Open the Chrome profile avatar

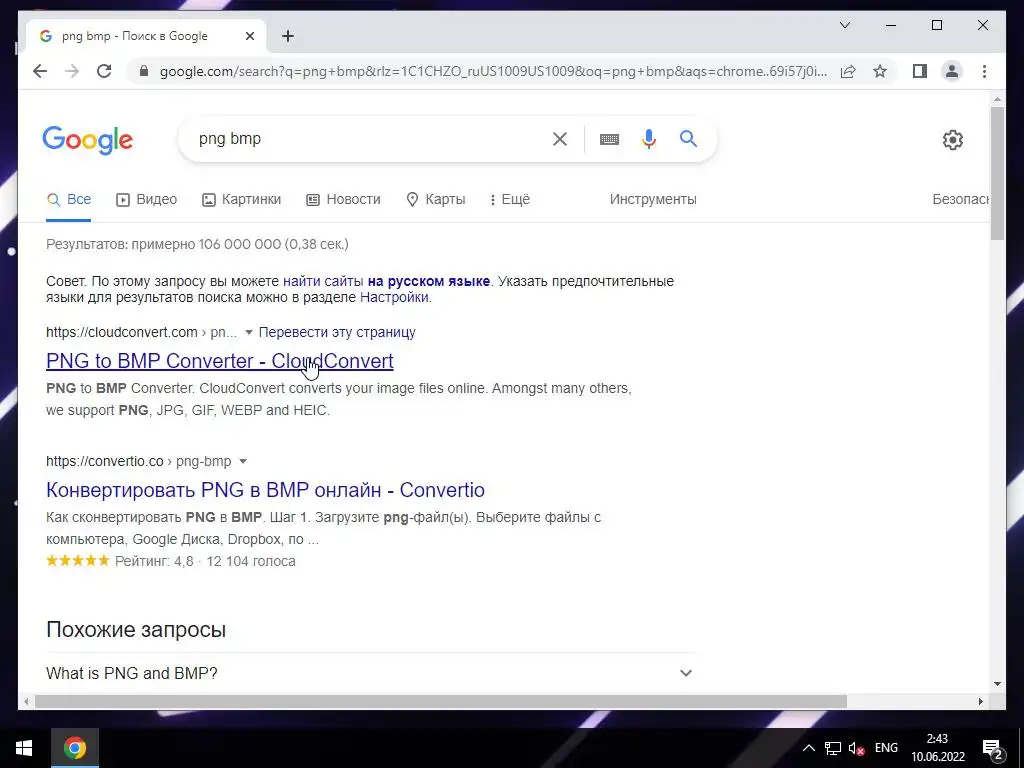click(x=952, y=71)
